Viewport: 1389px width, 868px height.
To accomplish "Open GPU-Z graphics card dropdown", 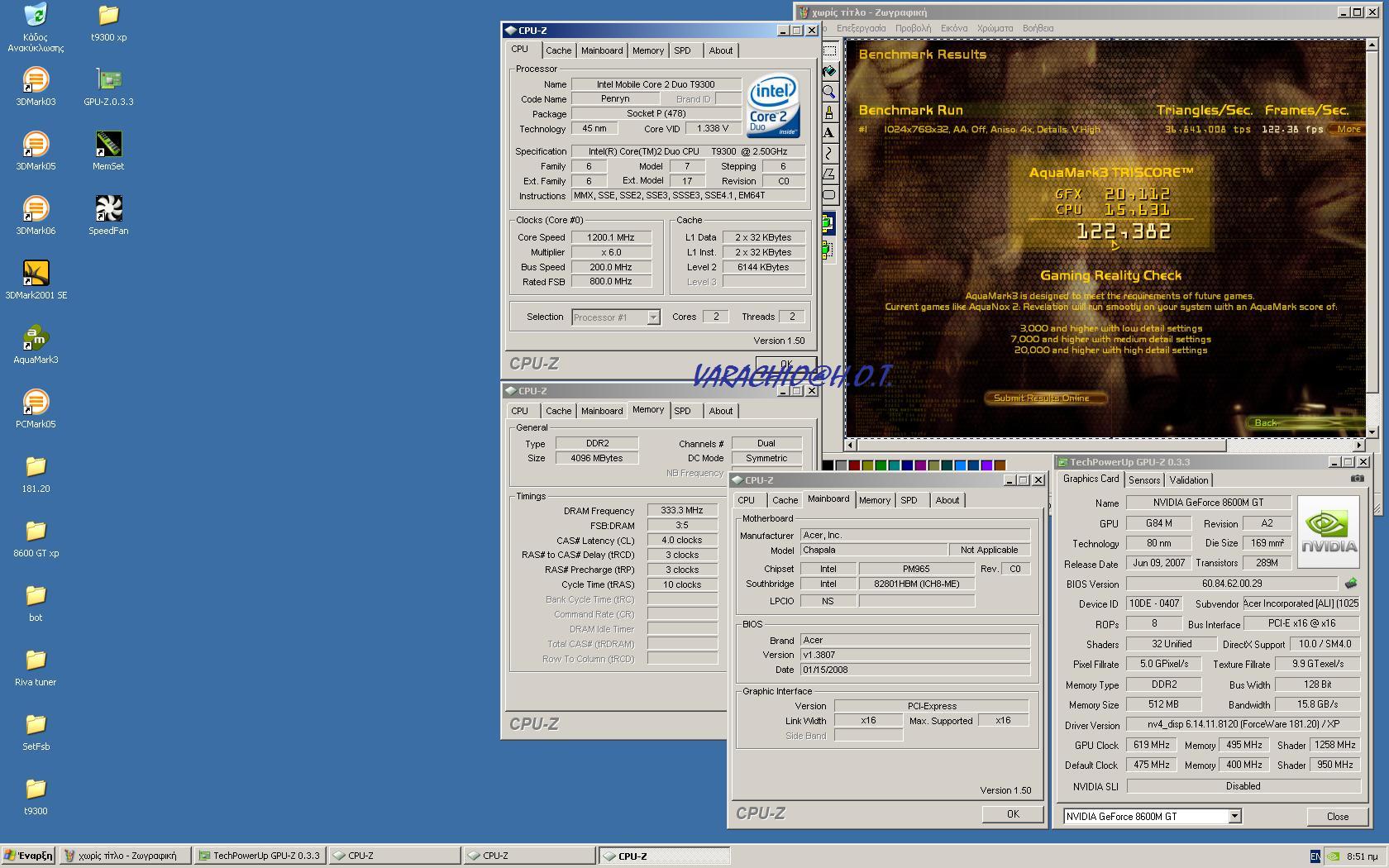I will coord(1234,816).
